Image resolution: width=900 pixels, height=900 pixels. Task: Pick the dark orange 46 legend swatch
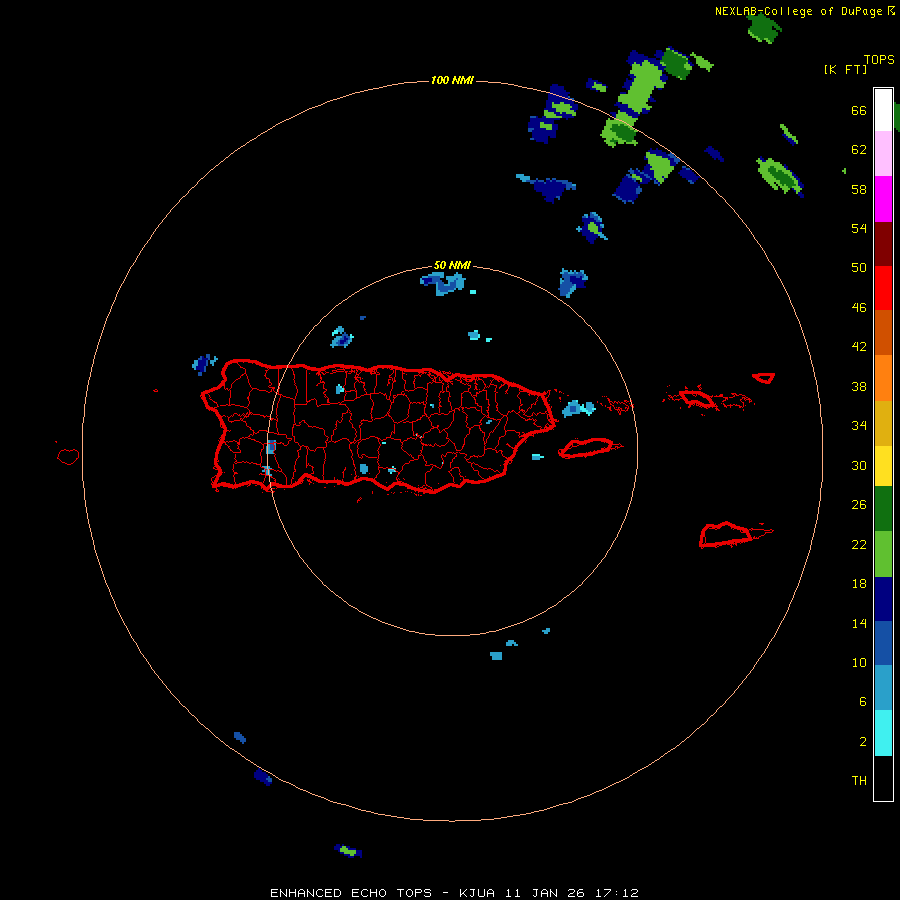[883, 332]
